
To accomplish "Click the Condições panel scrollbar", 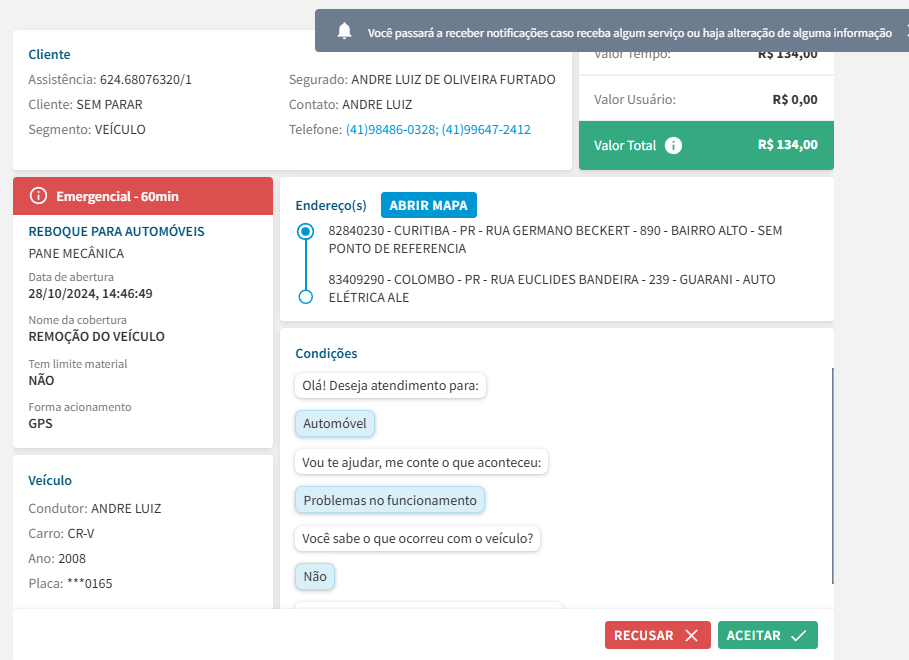I will pos(832,476).
